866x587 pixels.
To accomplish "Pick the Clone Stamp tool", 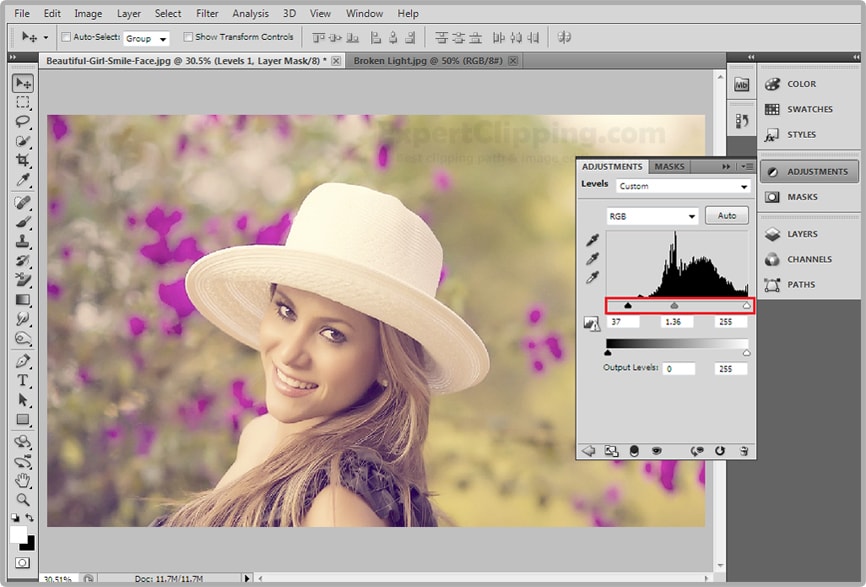I will pos(22,241).
